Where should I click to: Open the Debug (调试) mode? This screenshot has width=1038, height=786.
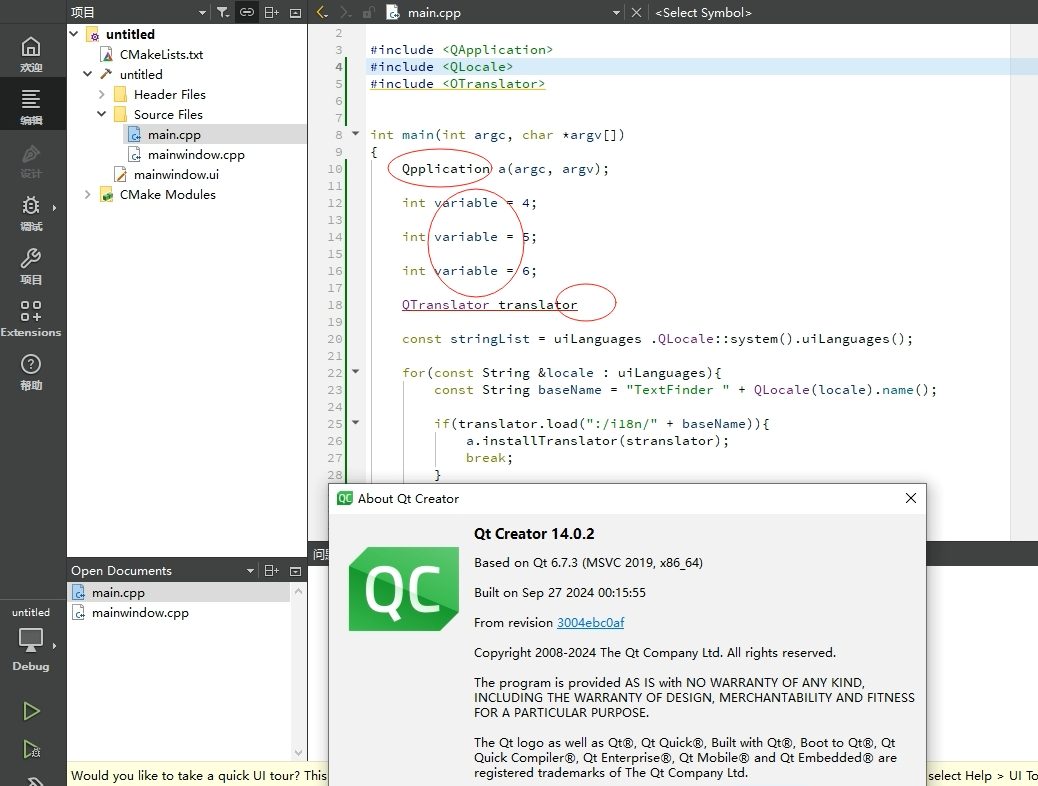point(31,213)
